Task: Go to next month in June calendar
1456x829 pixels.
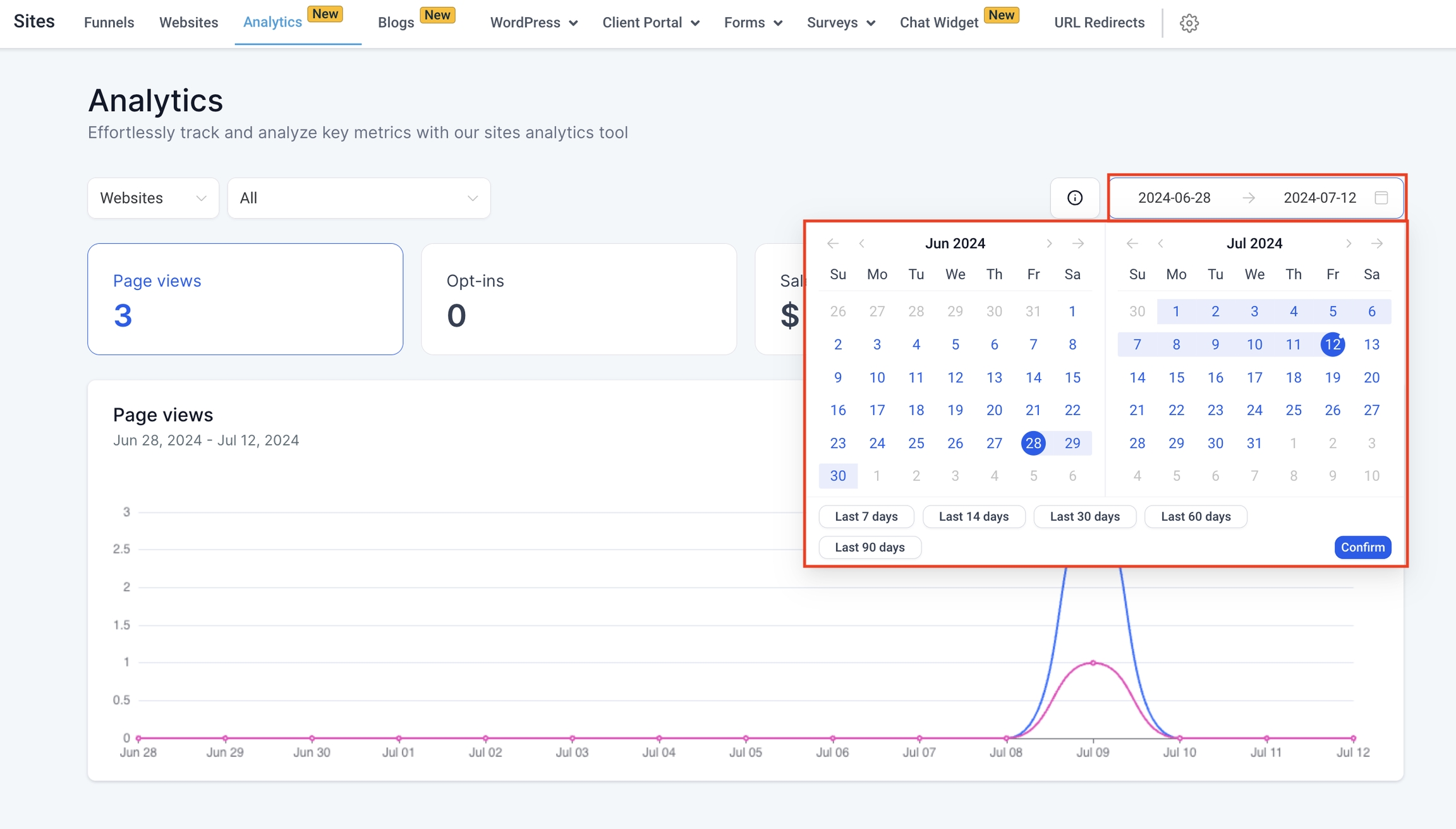Action: (1049, 243)
